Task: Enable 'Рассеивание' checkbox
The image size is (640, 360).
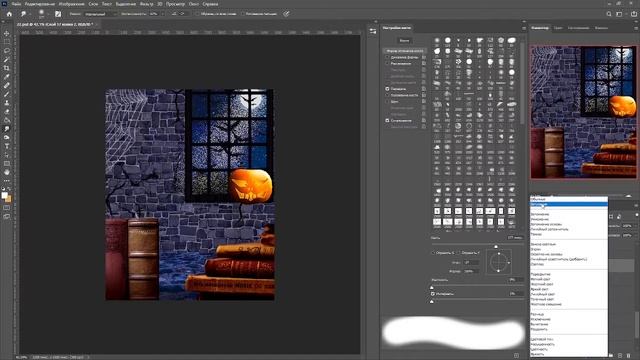Action: 387,64
